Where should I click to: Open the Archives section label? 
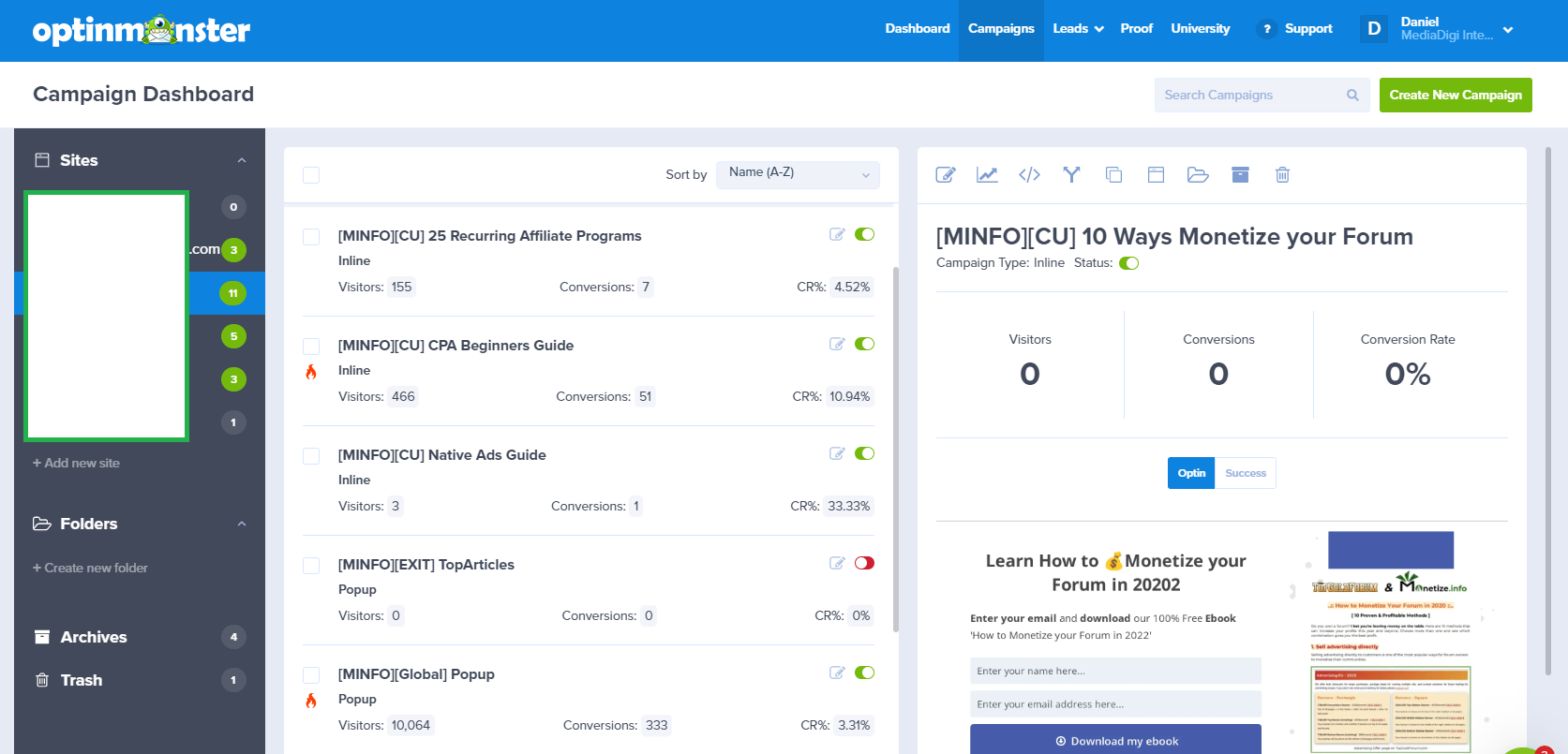pos(94,637)
